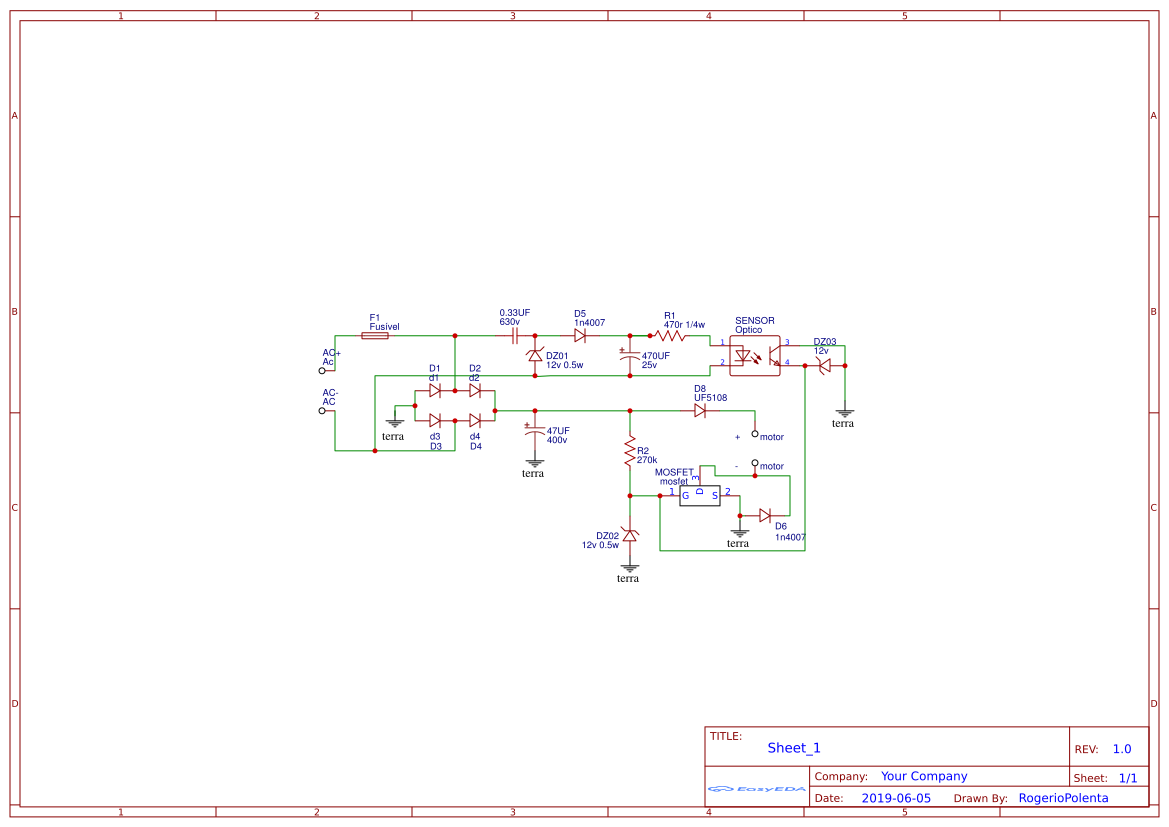
Task: Click the ground symbol below 47UF capacitor
Action: click(535, 463)
